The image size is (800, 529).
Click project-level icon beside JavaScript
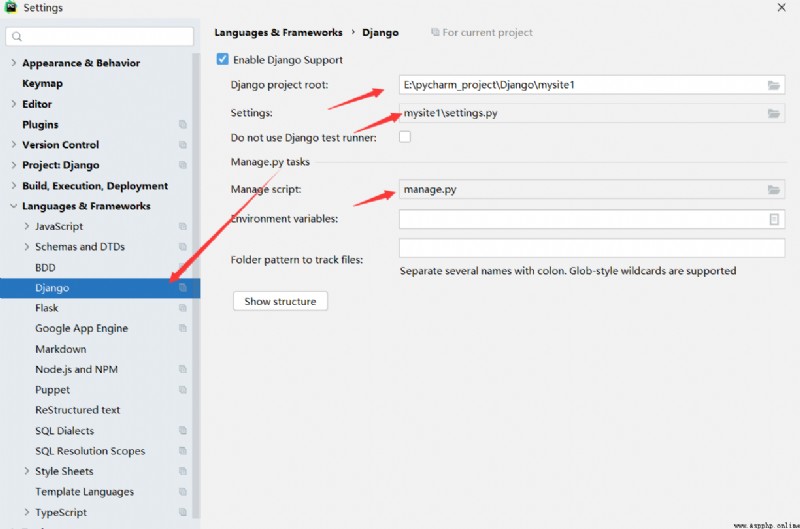pos(183,226)
